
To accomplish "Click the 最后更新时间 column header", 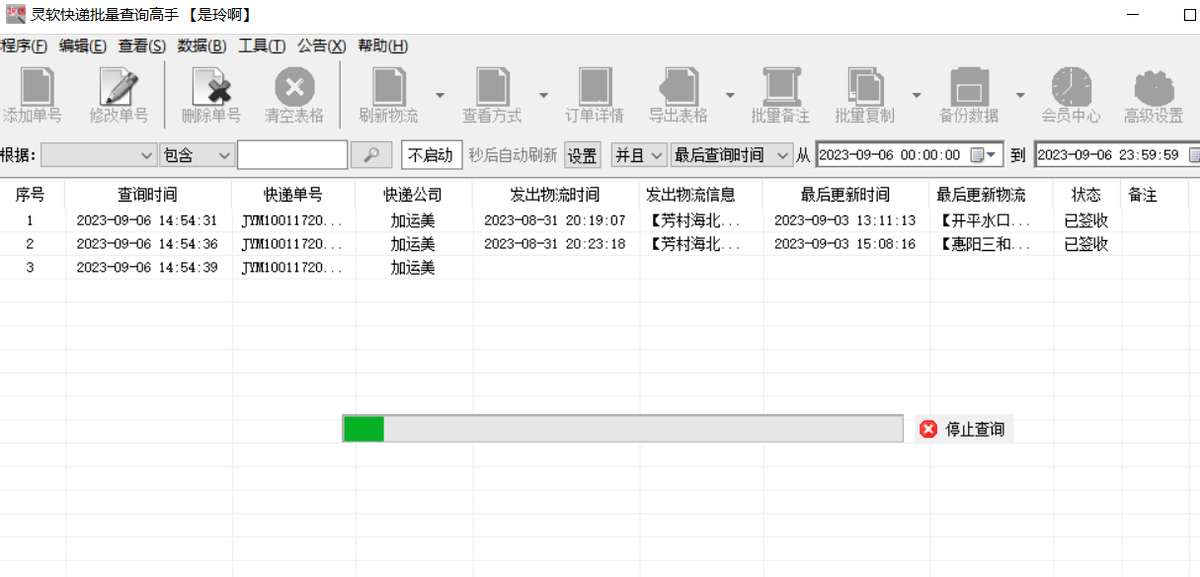I will [x=845, y=195].
